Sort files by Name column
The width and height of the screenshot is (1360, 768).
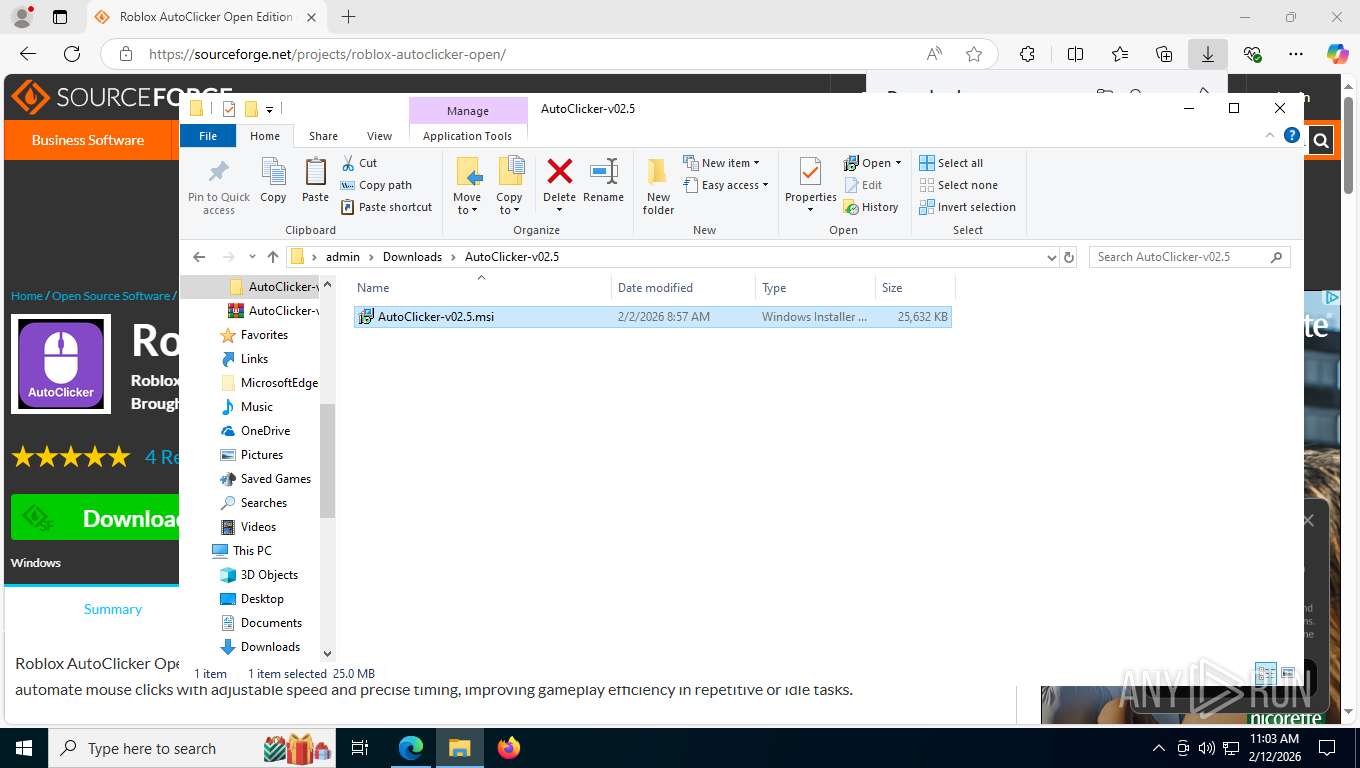tap(481, 287)
